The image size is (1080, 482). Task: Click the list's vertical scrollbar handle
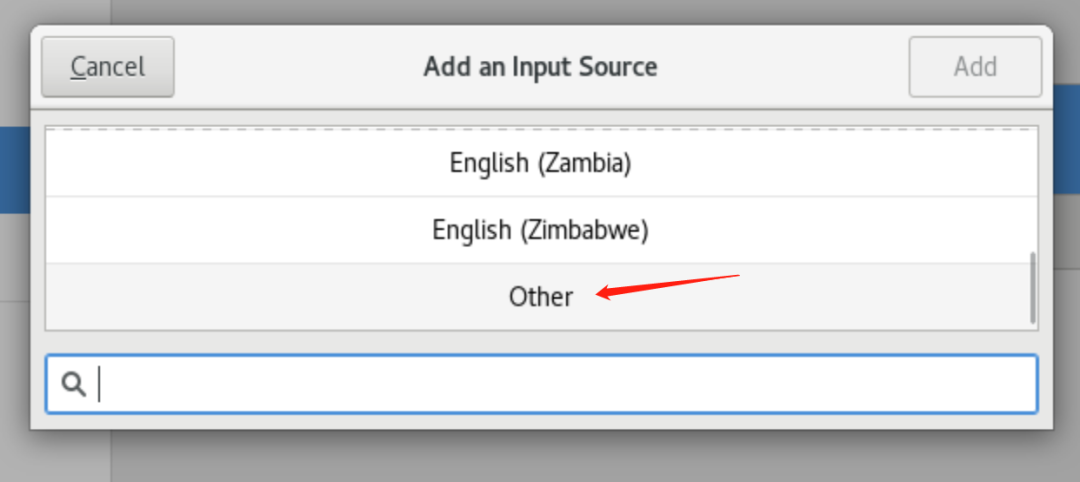click(x=1032, y=288)
